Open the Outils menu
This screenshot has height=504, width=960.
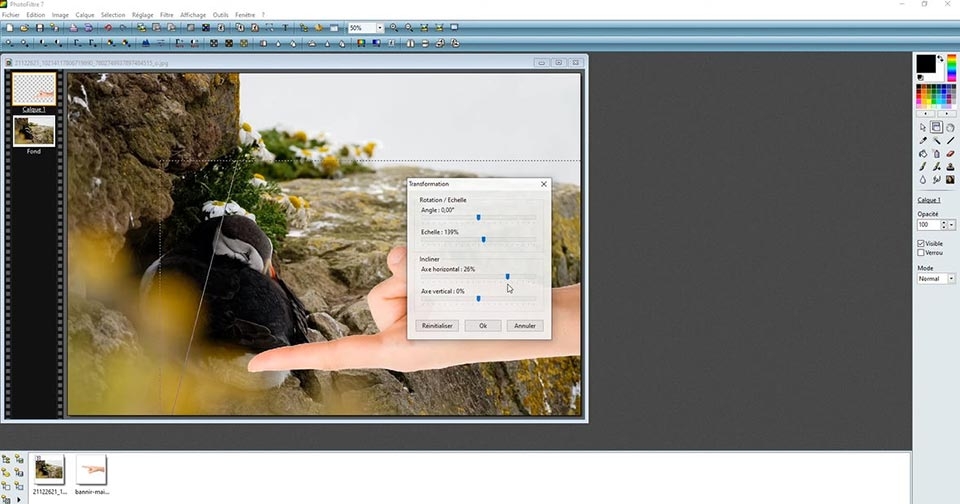[220, 15]
